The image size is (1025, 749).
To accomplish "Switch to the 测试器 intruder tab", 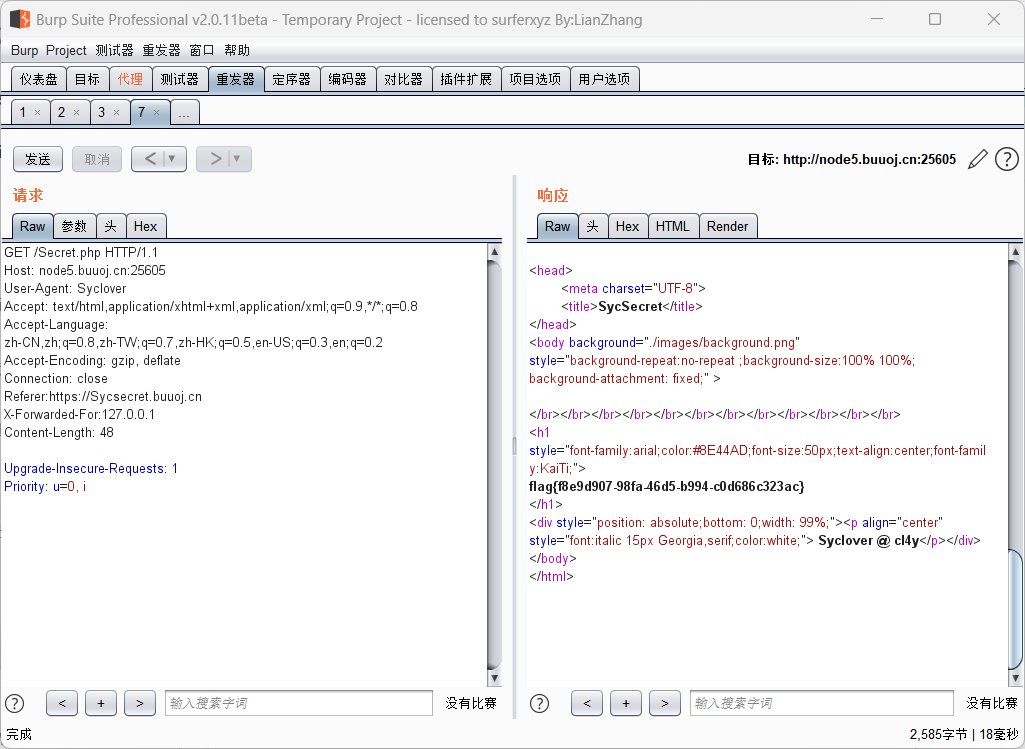I will pyautogui.click(x=180, y=79).
